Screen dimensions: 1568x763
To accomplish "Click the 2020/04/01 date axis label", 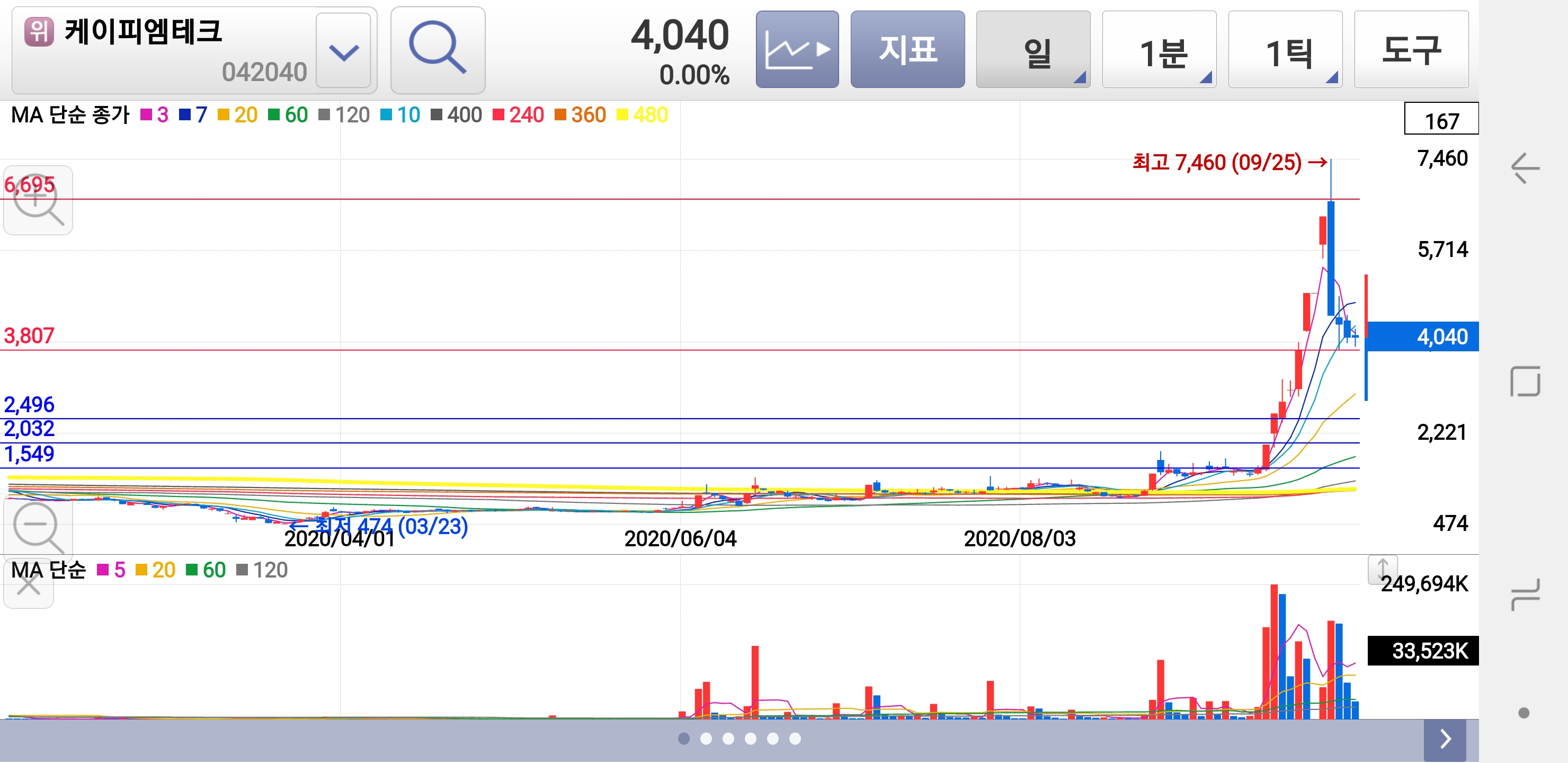I will (340, 539).
